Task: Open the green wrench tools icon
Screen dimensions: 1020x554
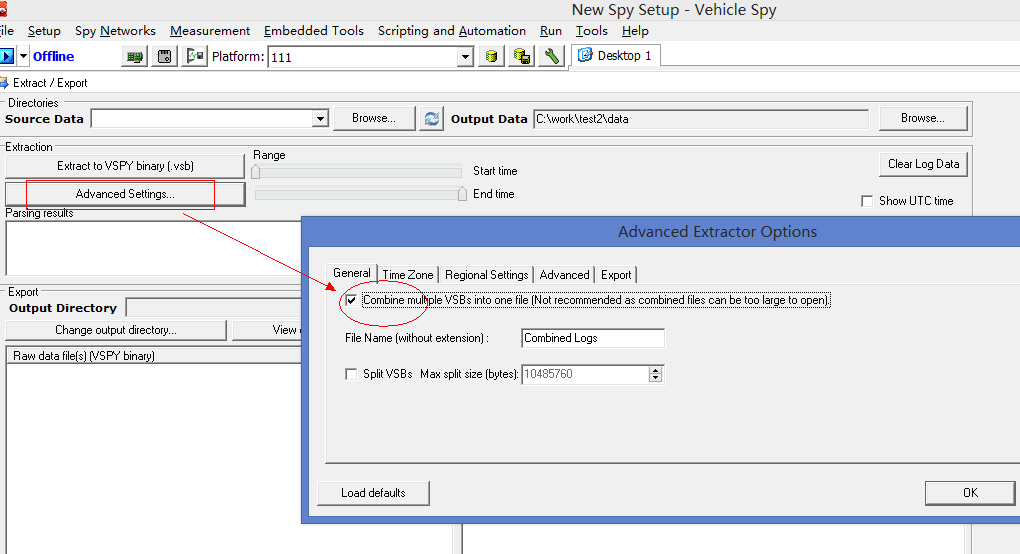Action: pos(550,57)
